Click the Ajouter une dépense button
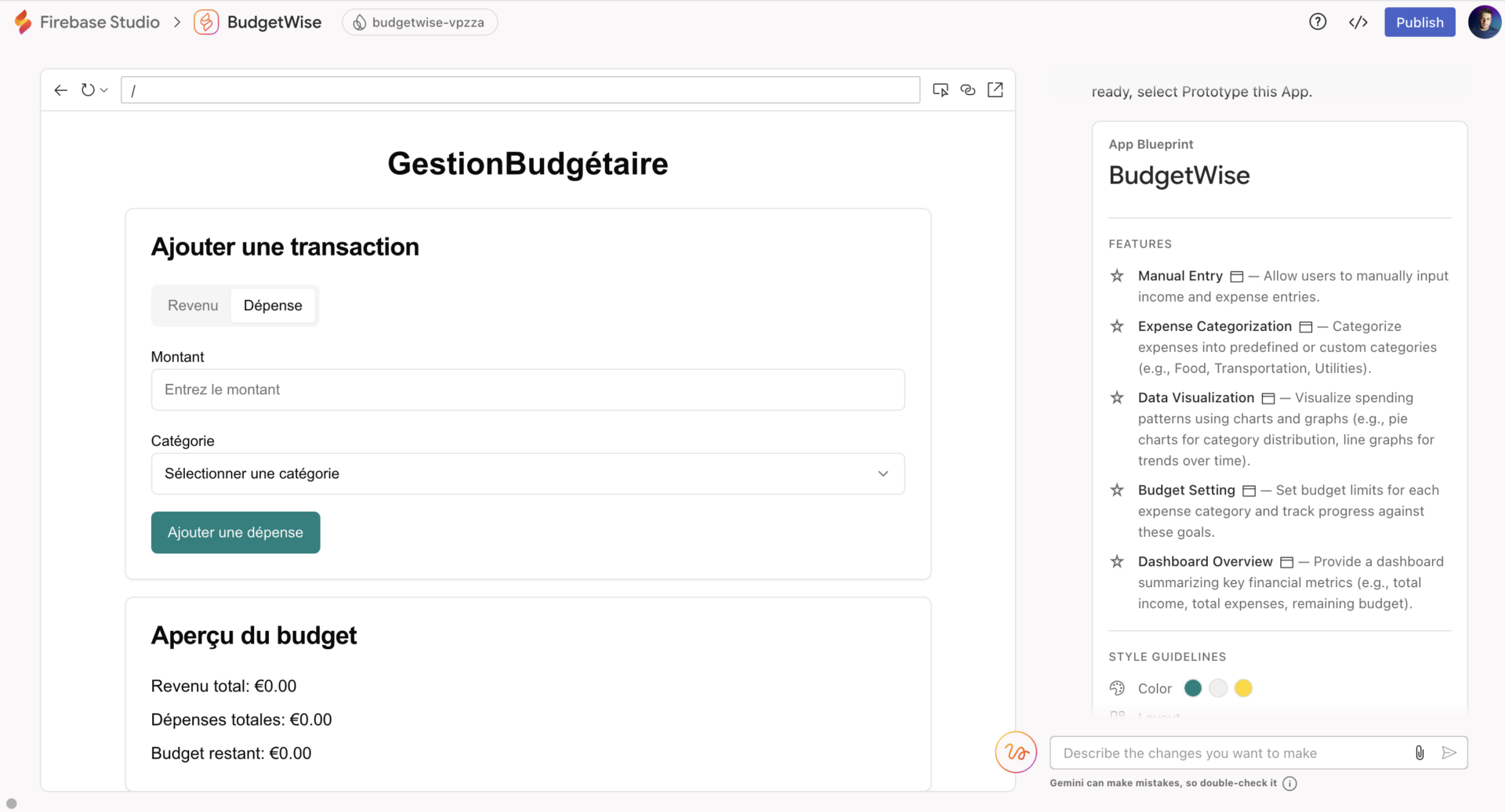This screenshot has height=812, width=1505. pyautogui.click(x=235, y=532)
